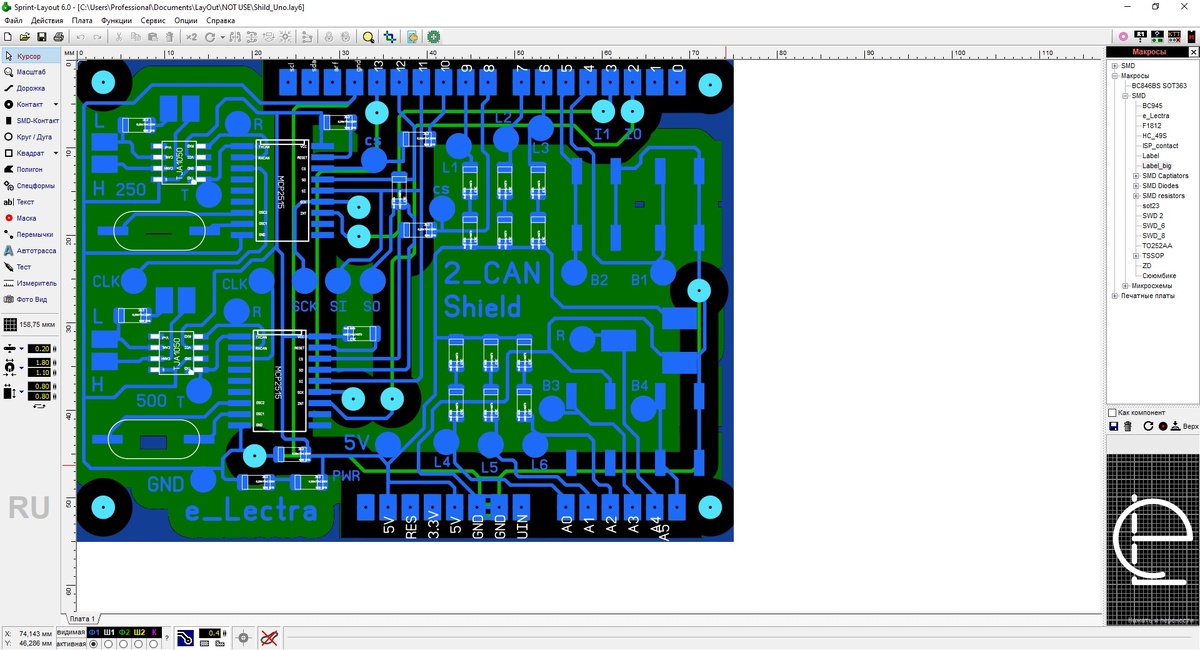Image resolution: width=1200 pixels, height=650 pixels.
Task: Select the SMD-Контакт tool
Action: [x=30, y=120]
